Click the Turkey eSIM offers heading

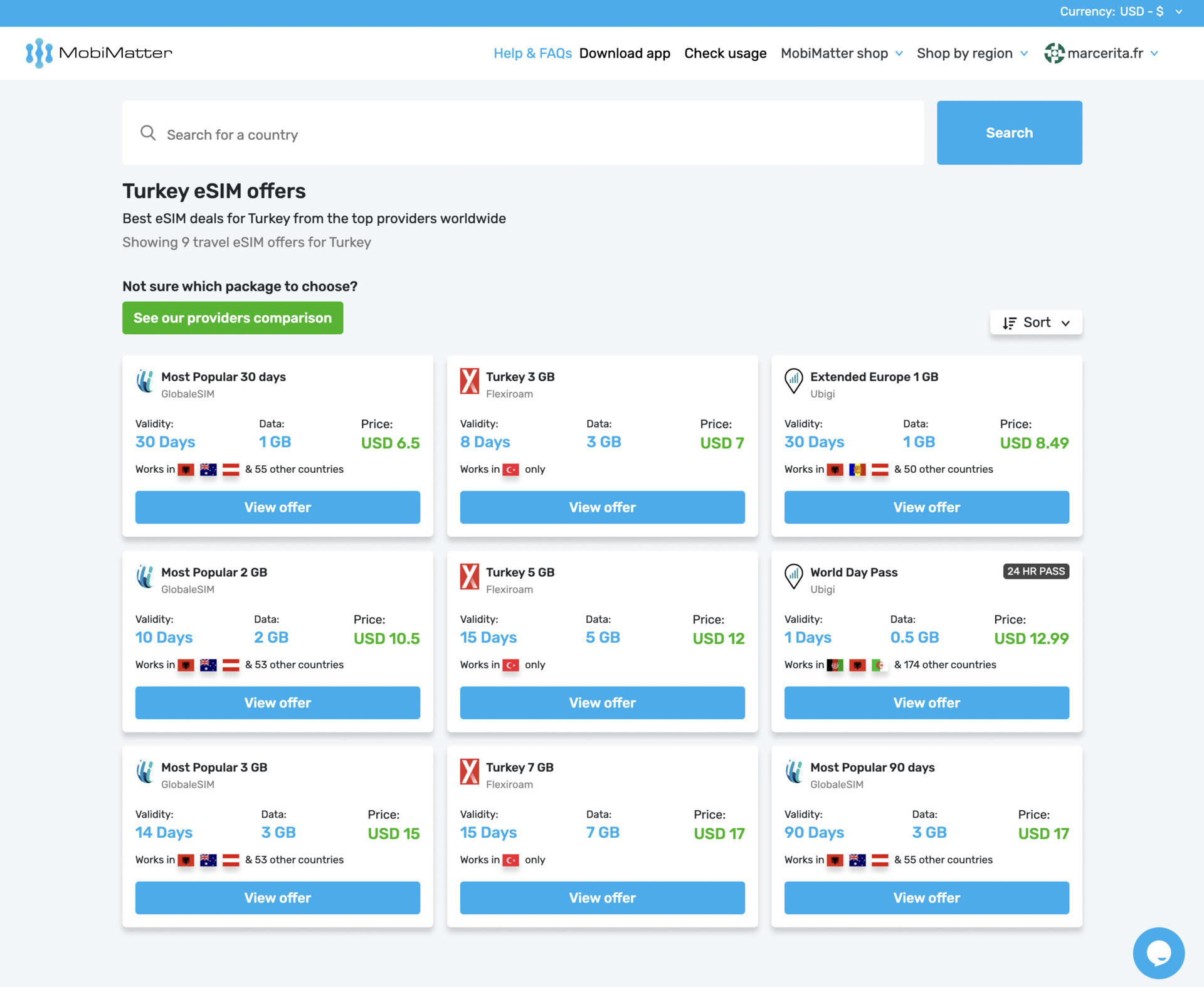(214, 191)
